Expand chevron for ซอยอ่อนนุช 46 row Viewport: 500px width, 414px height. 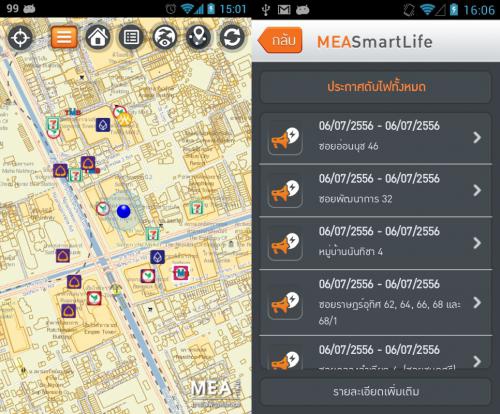click(477, 137)
